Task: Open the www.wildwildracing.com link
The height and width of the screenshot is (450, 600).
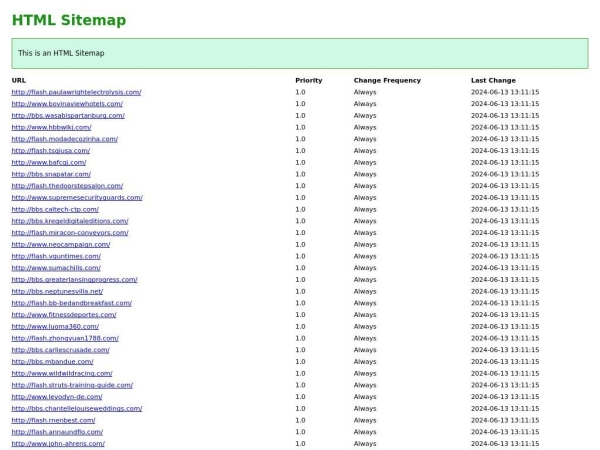Action: tap(62, 373)
